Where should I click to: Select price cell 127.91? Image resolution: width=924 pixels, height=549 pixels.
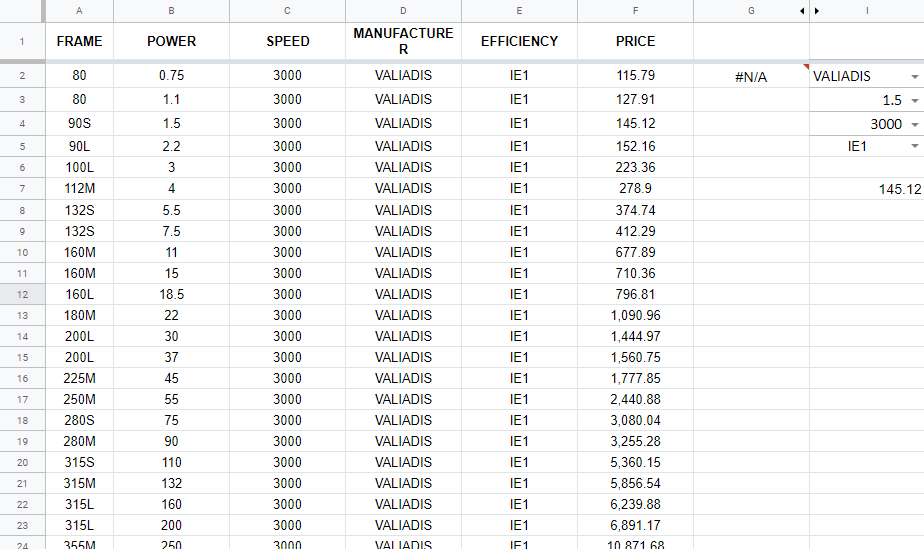tap(635, 100)
